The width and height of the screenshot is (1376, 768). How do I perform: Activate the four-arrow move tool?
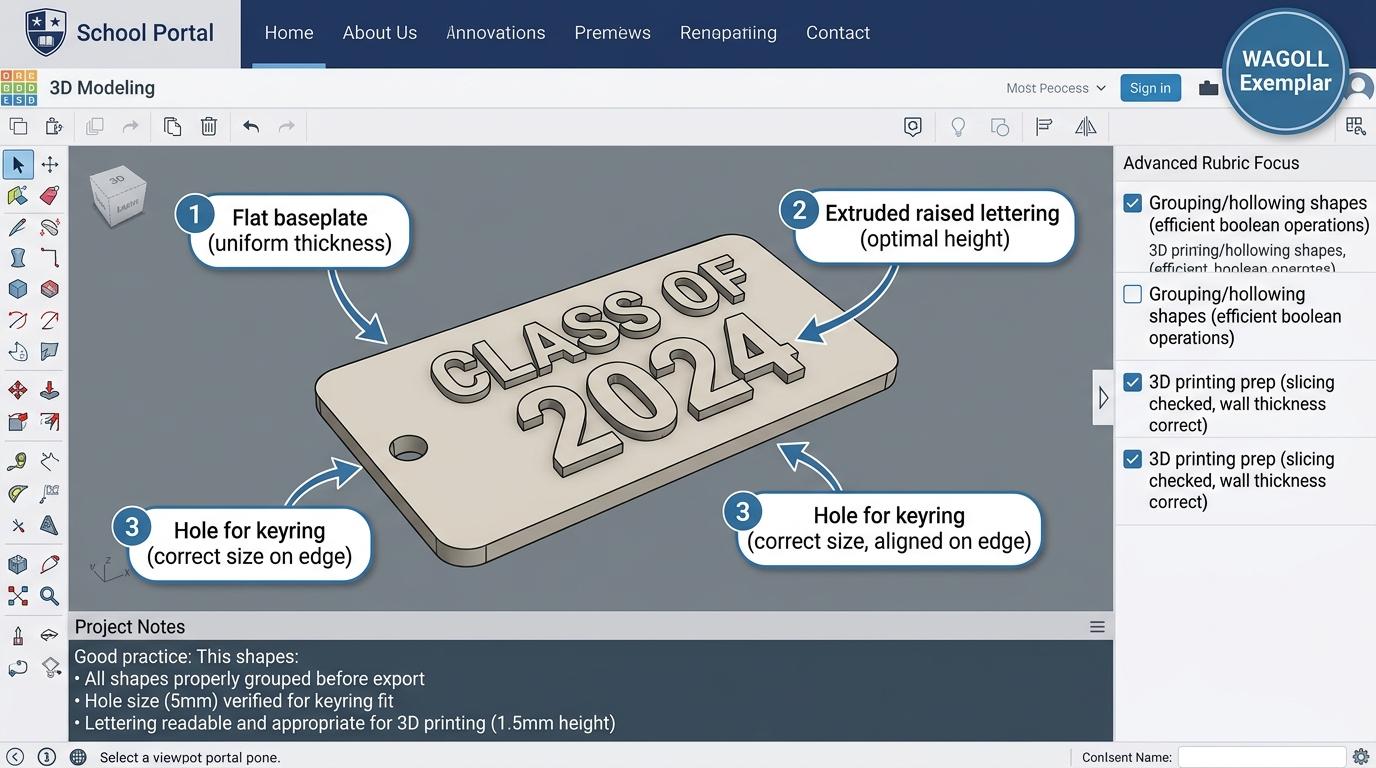[50, 164]
